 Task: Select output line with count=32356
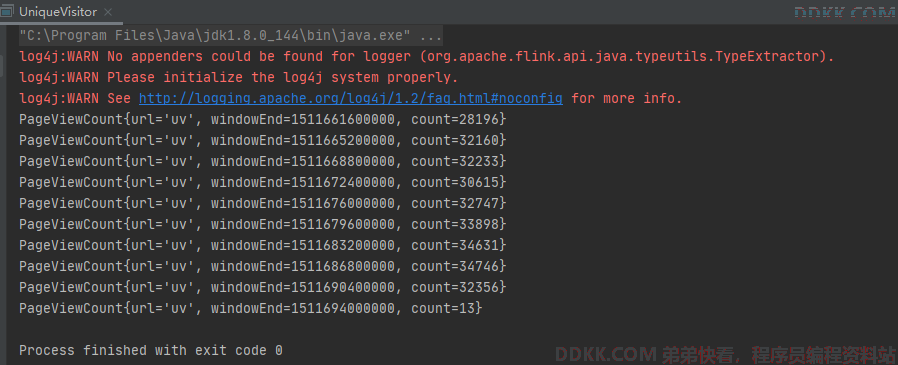click(263, 287)
